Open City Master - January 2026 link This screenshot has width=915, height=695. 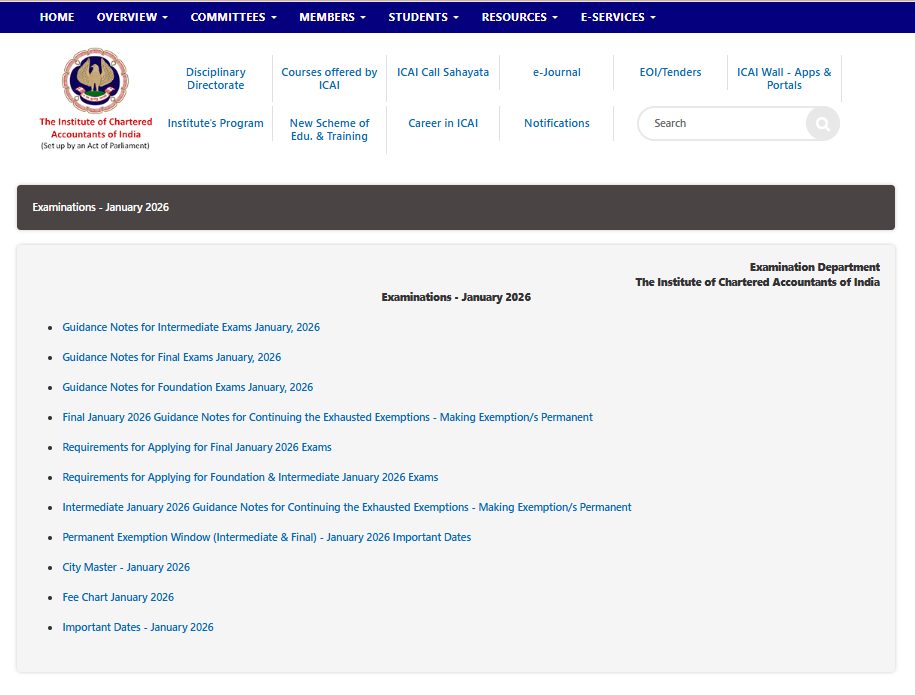(x=126, y=567)
